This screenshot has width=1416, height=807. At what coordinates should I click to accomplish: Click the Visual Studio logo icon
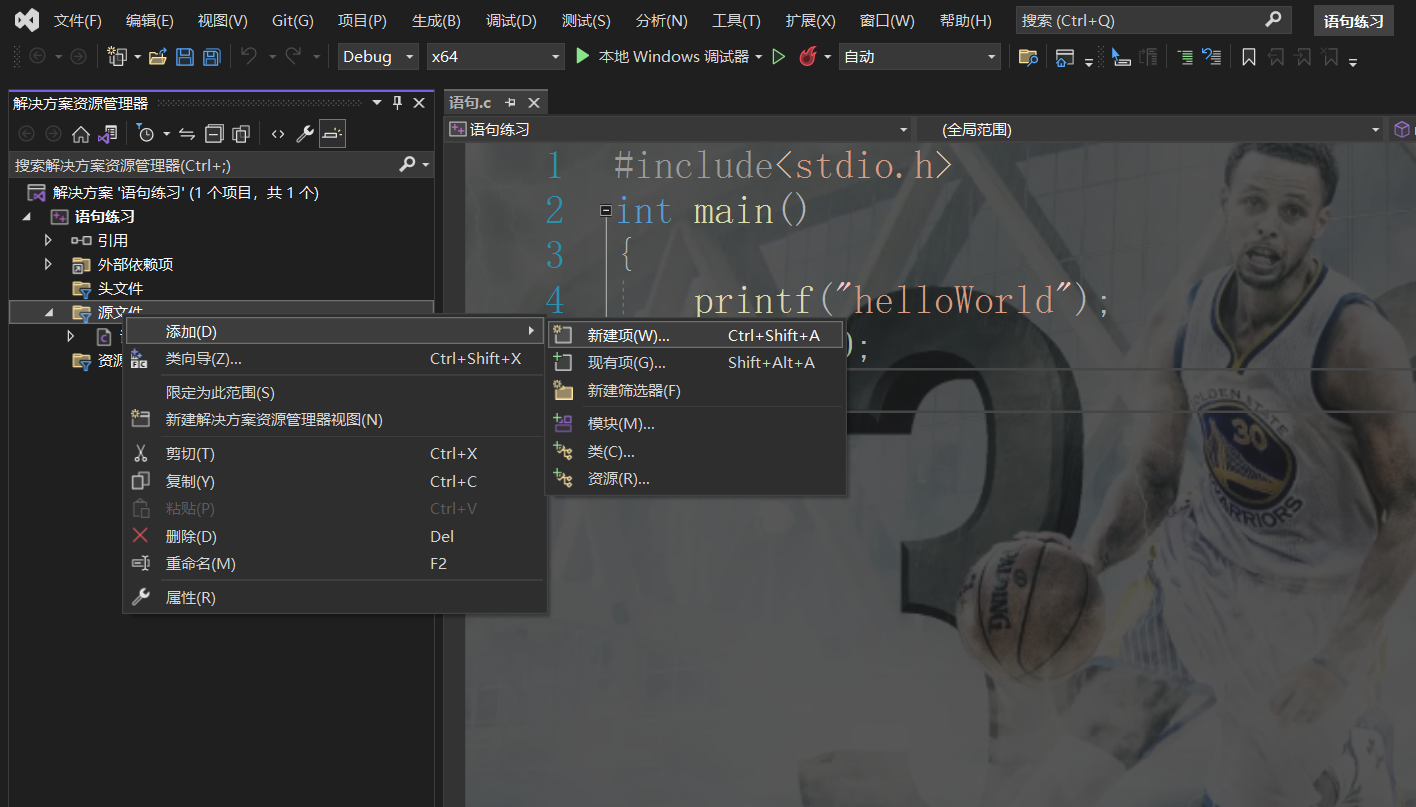tap(26, 20)
